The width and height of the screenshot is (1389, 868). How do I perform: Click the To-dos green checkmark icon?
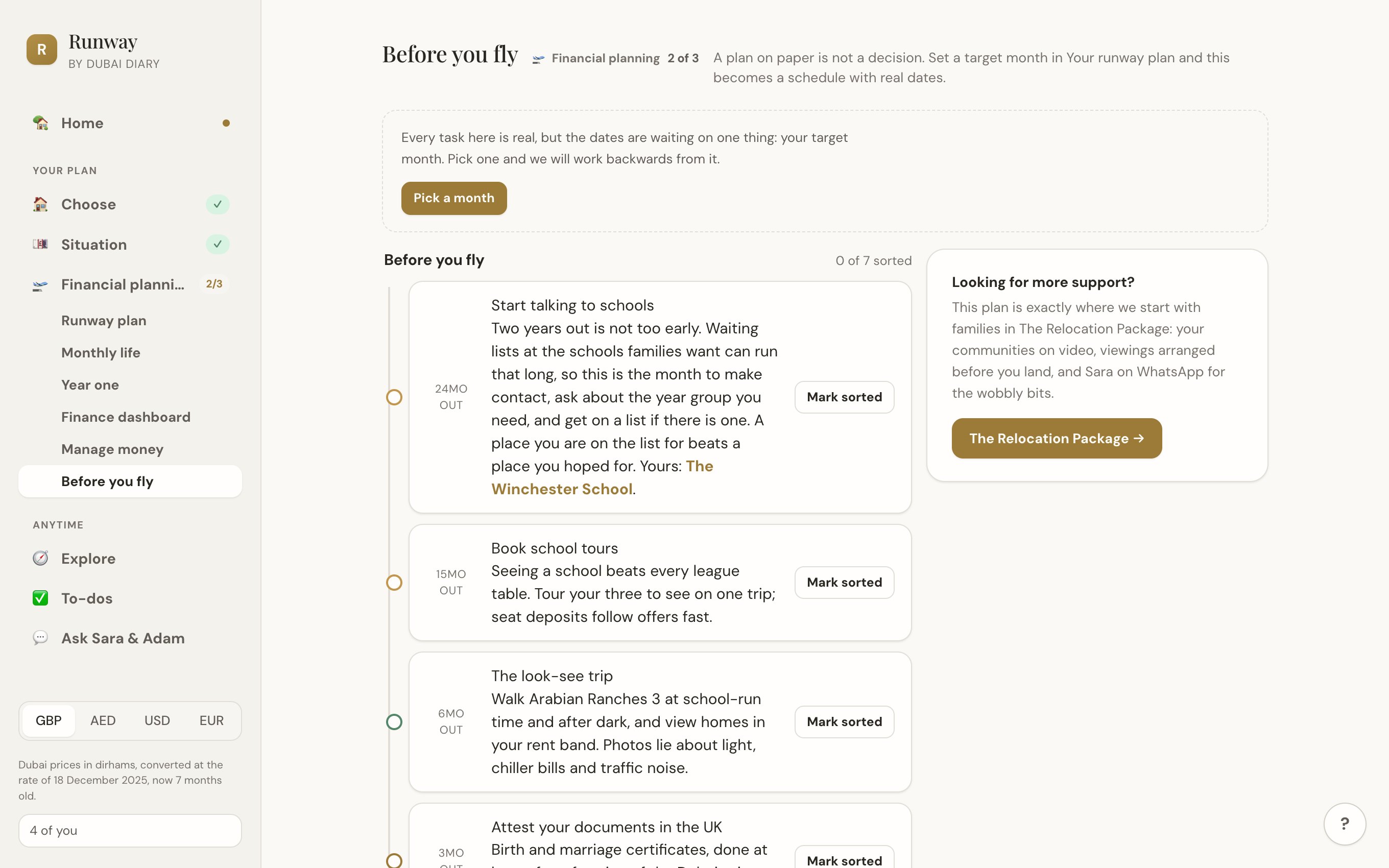click(x=40, y=598)
